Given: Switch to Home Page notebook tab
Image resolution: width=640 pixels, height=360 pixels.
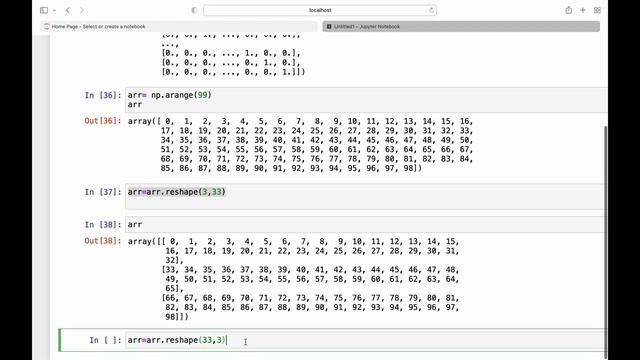Looking at the screenshot, I should pos(179,27).
